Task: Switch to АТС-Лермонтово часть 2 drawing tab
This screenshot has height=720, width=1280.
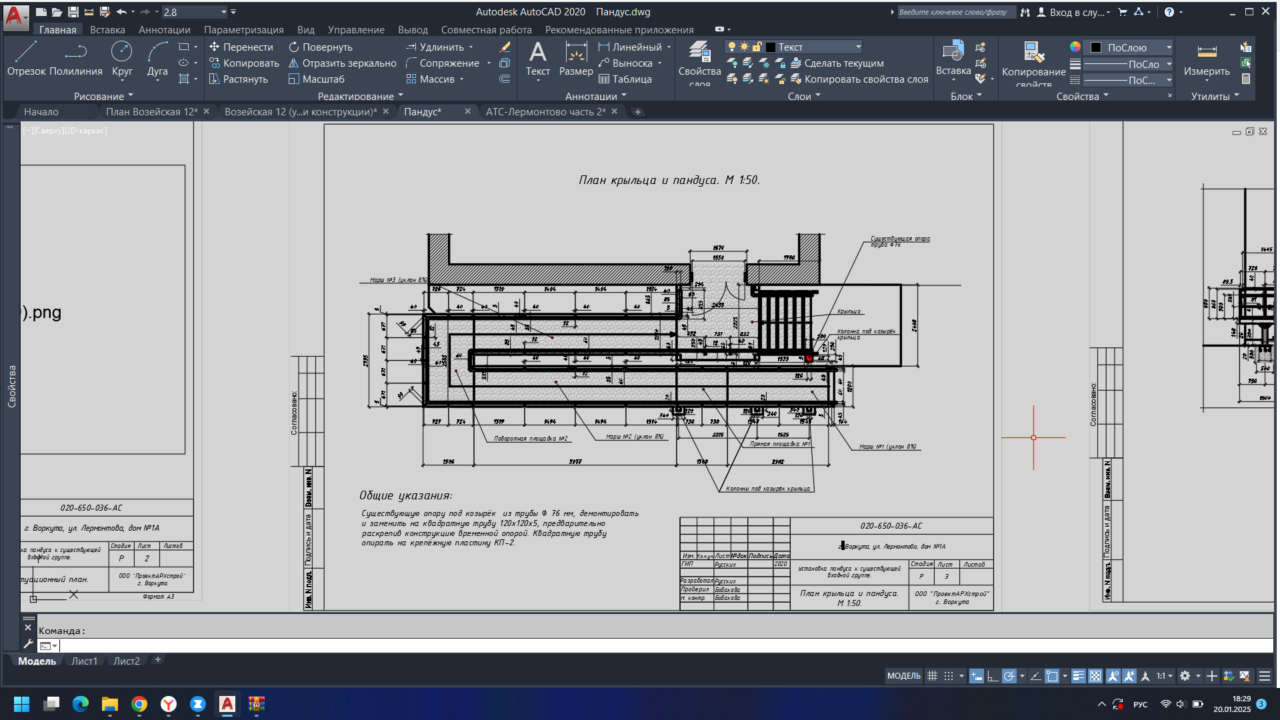Action: (x=545, y=112)
